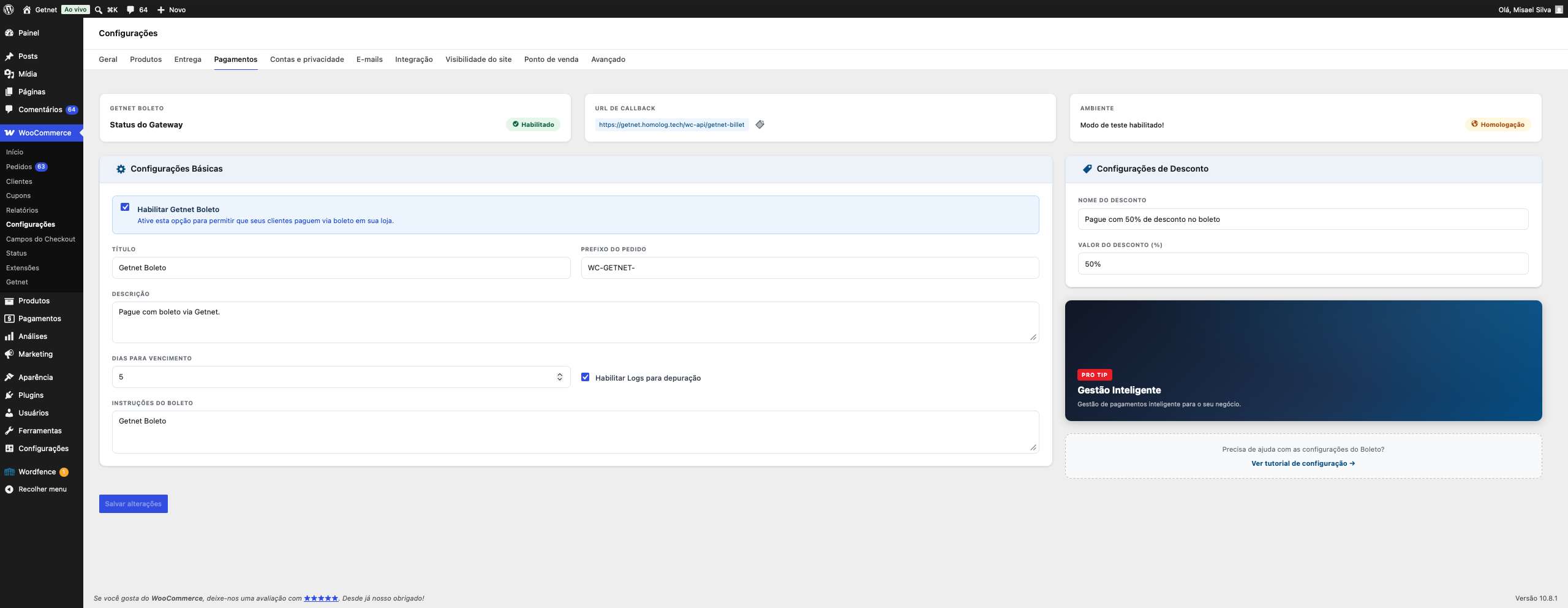The height and width of the screenshot is (608, 1568).
Task: Click the Homologação environment badge
Action: click(1498, 124)
